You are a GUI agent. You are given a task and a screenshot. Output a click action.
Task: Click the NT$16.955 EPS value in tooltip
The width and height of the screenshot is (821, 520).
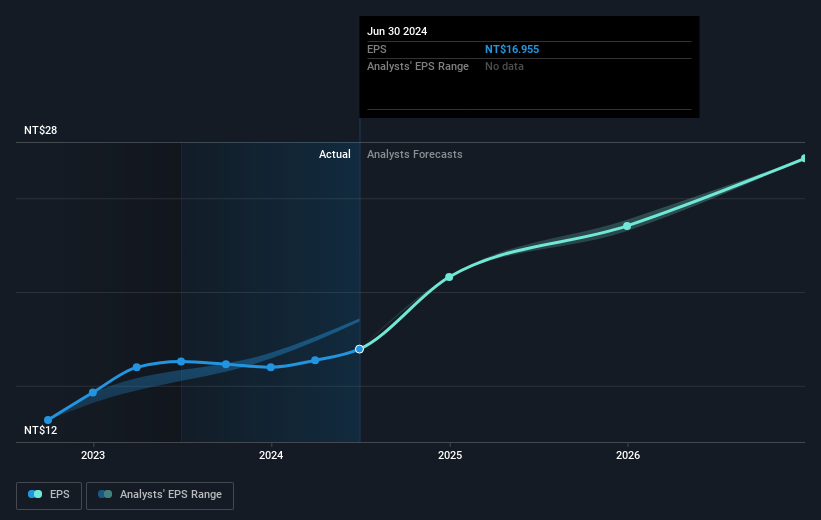[x=512, y=49]
